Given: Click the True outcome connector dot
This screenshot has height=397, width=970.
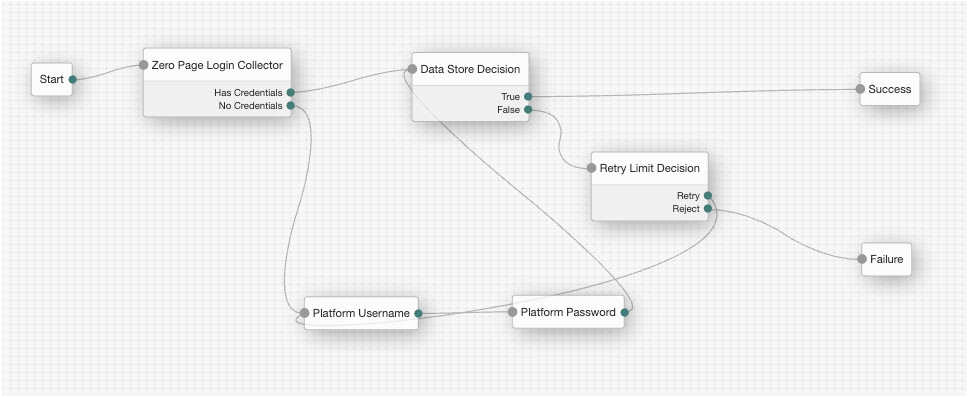Looking at the screenshot, I should (528, 96).
